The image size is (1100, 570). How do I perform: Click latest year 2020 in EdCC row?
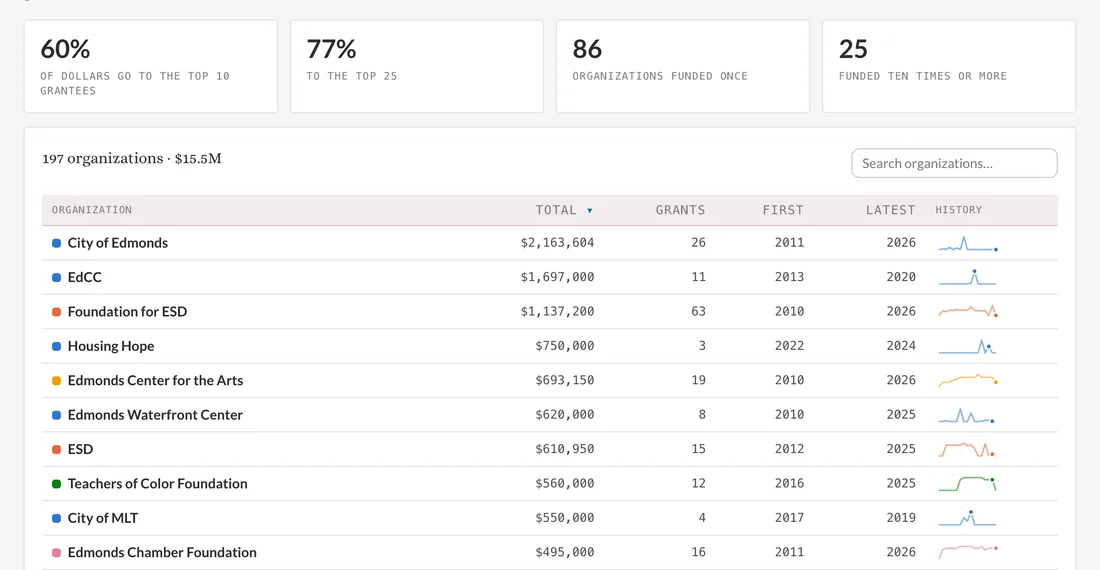click(901, 277)
